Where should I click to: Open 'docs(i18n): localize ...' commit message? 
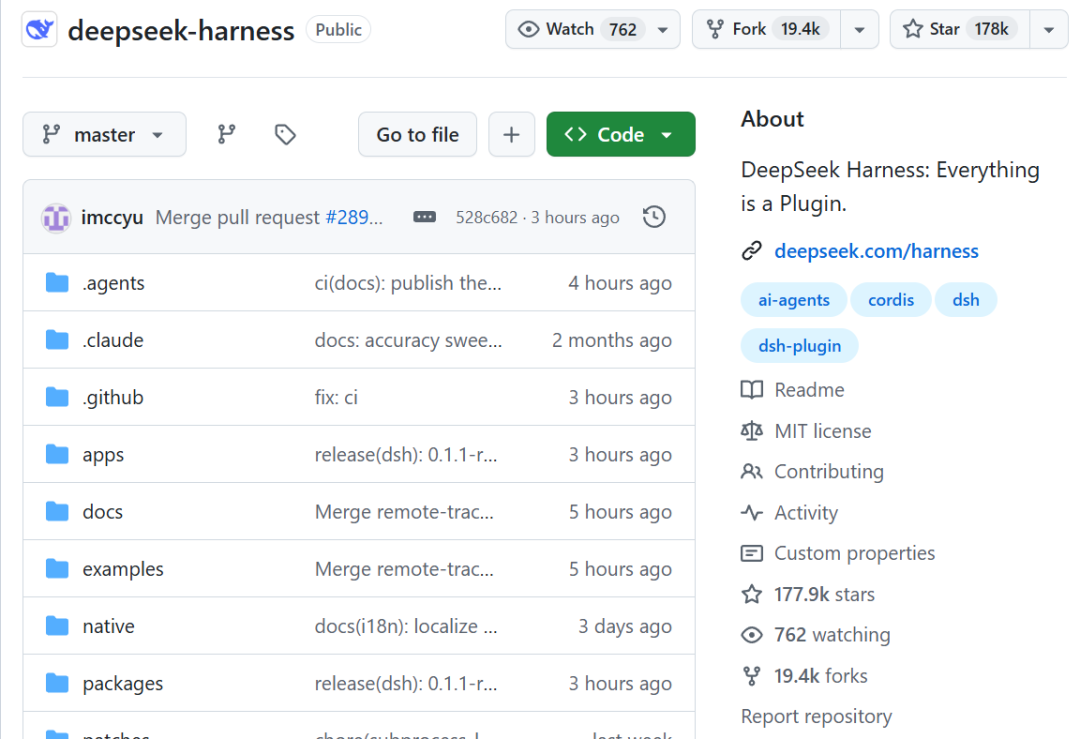tap(406, 626)
